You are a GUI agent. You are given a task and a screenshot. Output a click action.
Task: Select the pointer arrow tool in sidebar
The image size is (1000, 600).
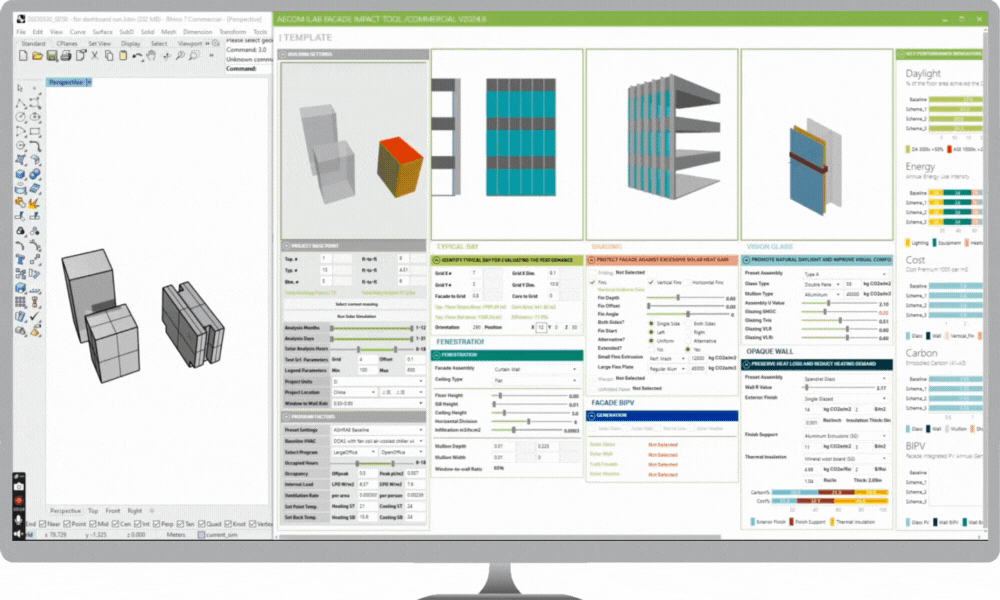[x=22, y=88]
